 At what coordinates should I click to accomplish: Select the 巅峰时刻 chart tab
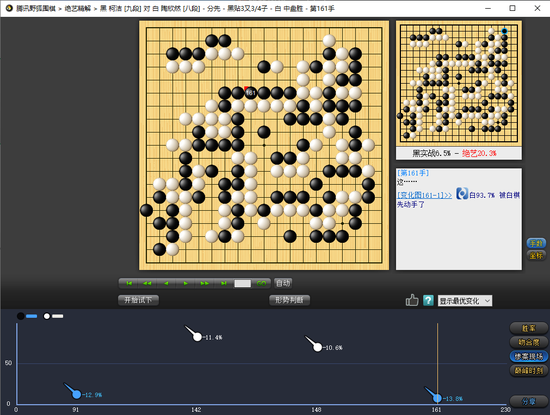point(529,370)
